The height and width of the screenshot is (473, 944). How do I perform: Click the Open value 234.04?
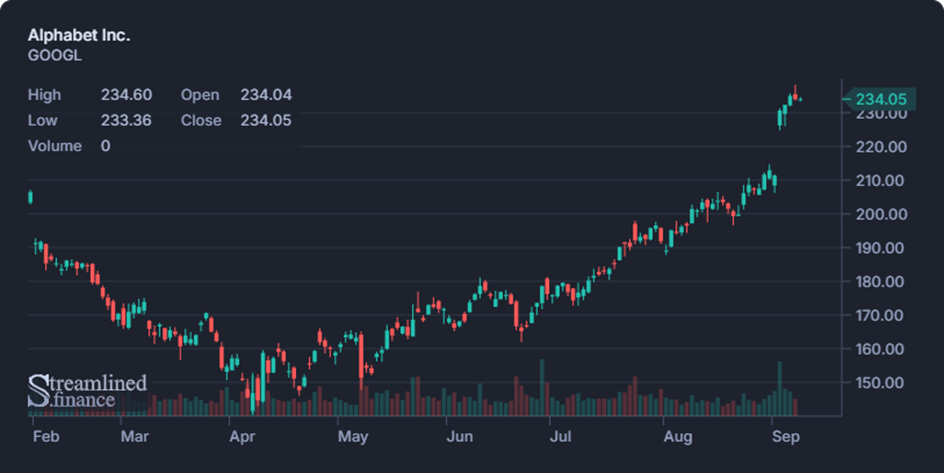[x=266, y=95]
